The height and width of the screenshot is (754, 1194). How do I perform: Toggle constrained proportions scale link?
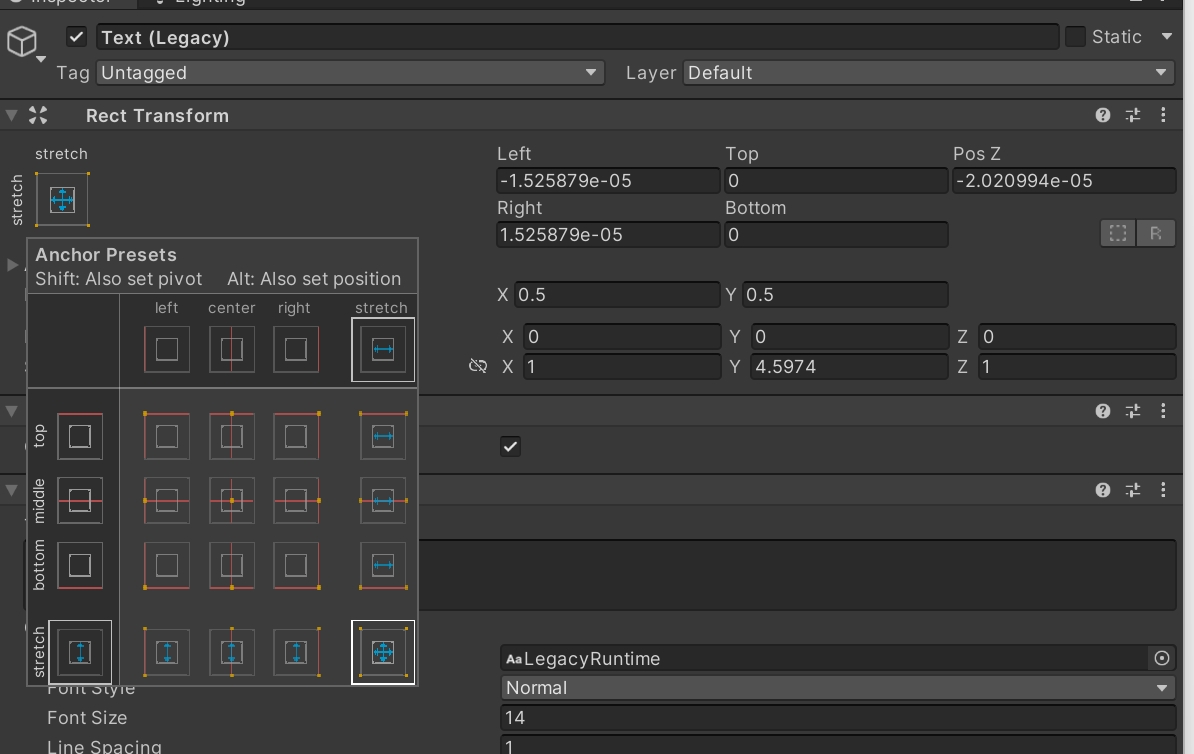477,366
